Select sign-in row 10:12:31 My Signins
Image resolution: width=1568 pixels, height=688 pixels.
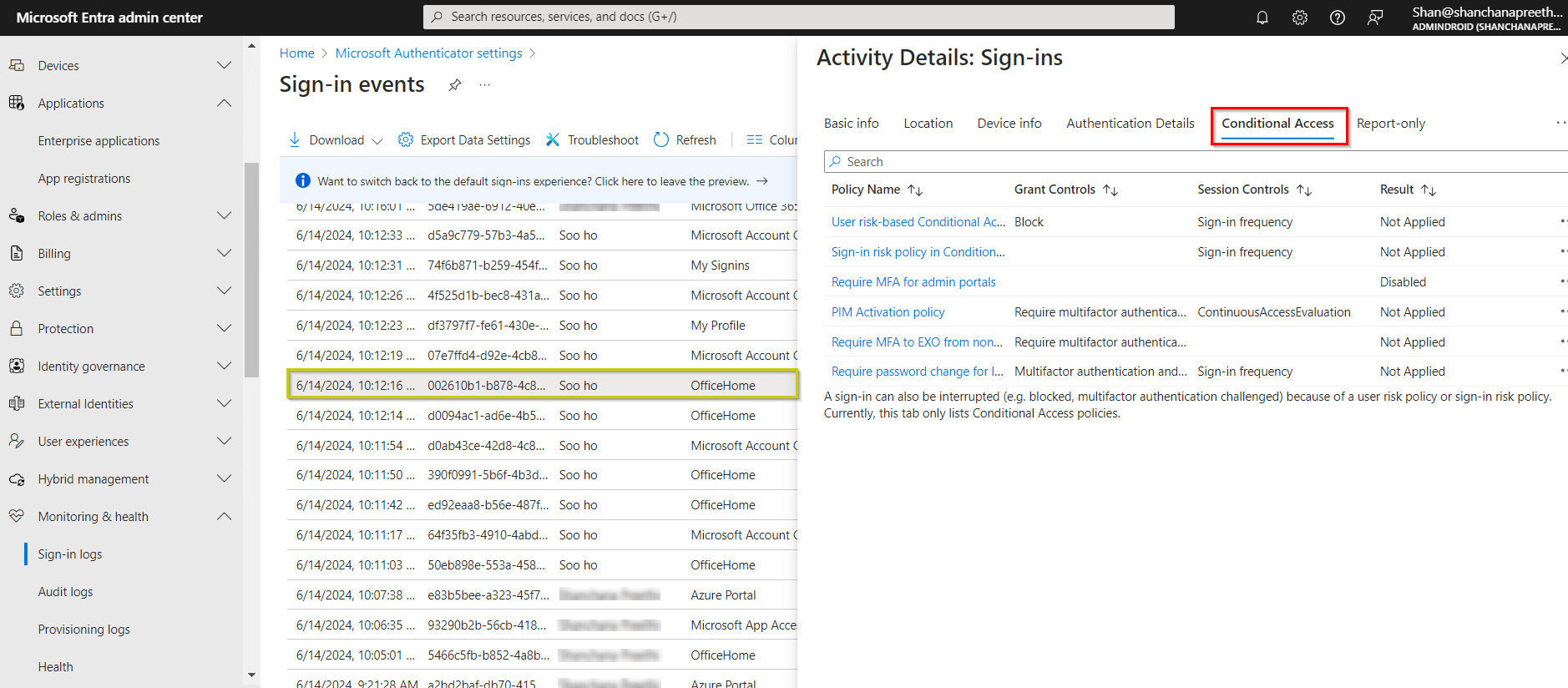[x=543, y=266]
